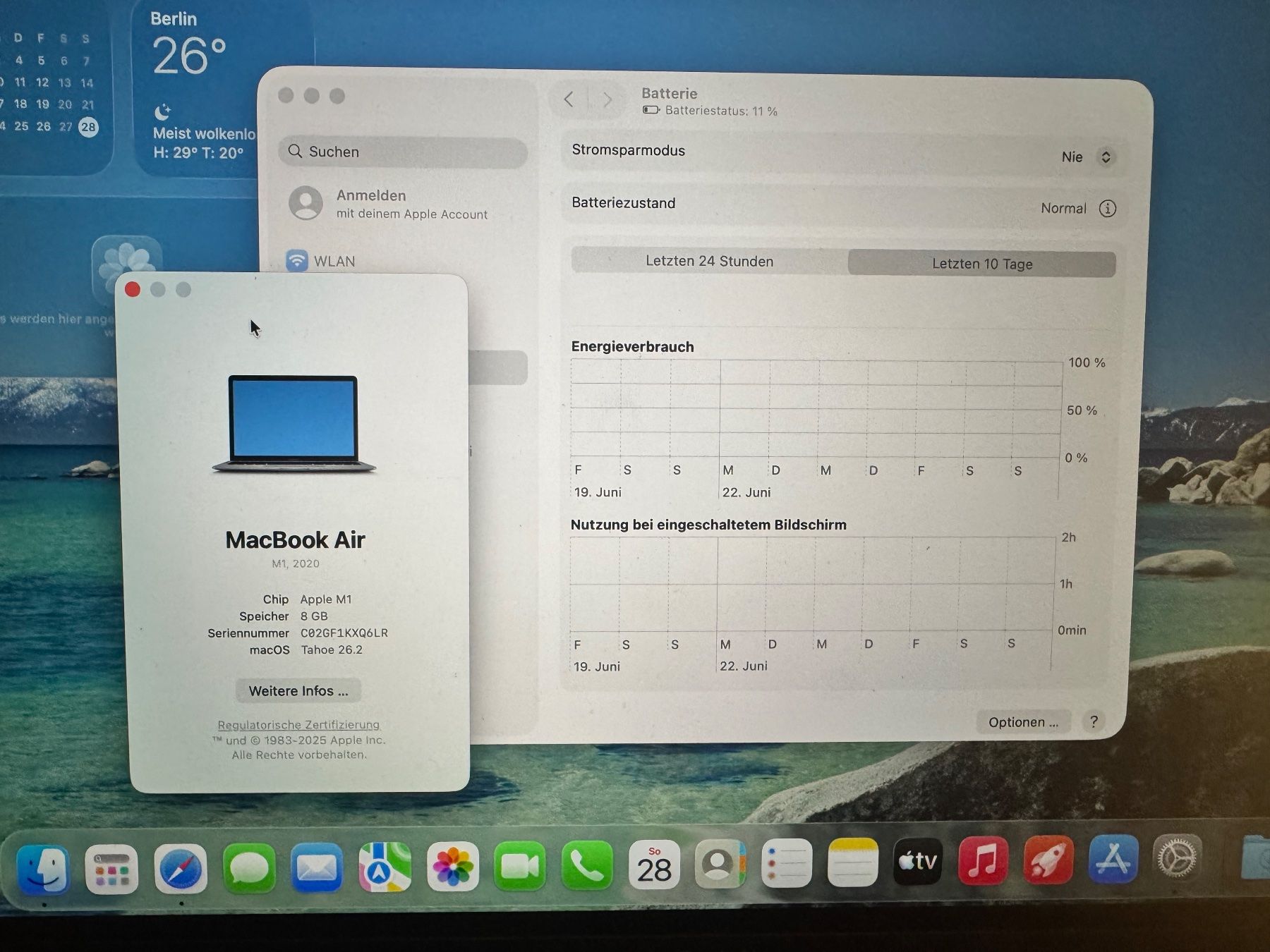Click the Optionen button
1270x952 pixels.
(x=1023, y=722)
